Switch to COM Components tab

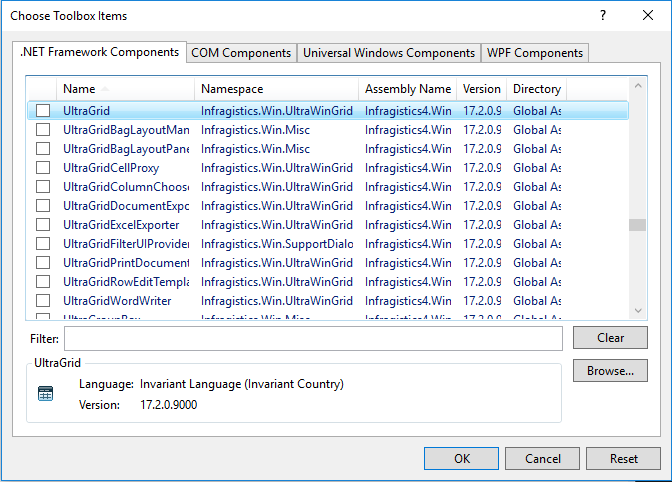(241, 53)
